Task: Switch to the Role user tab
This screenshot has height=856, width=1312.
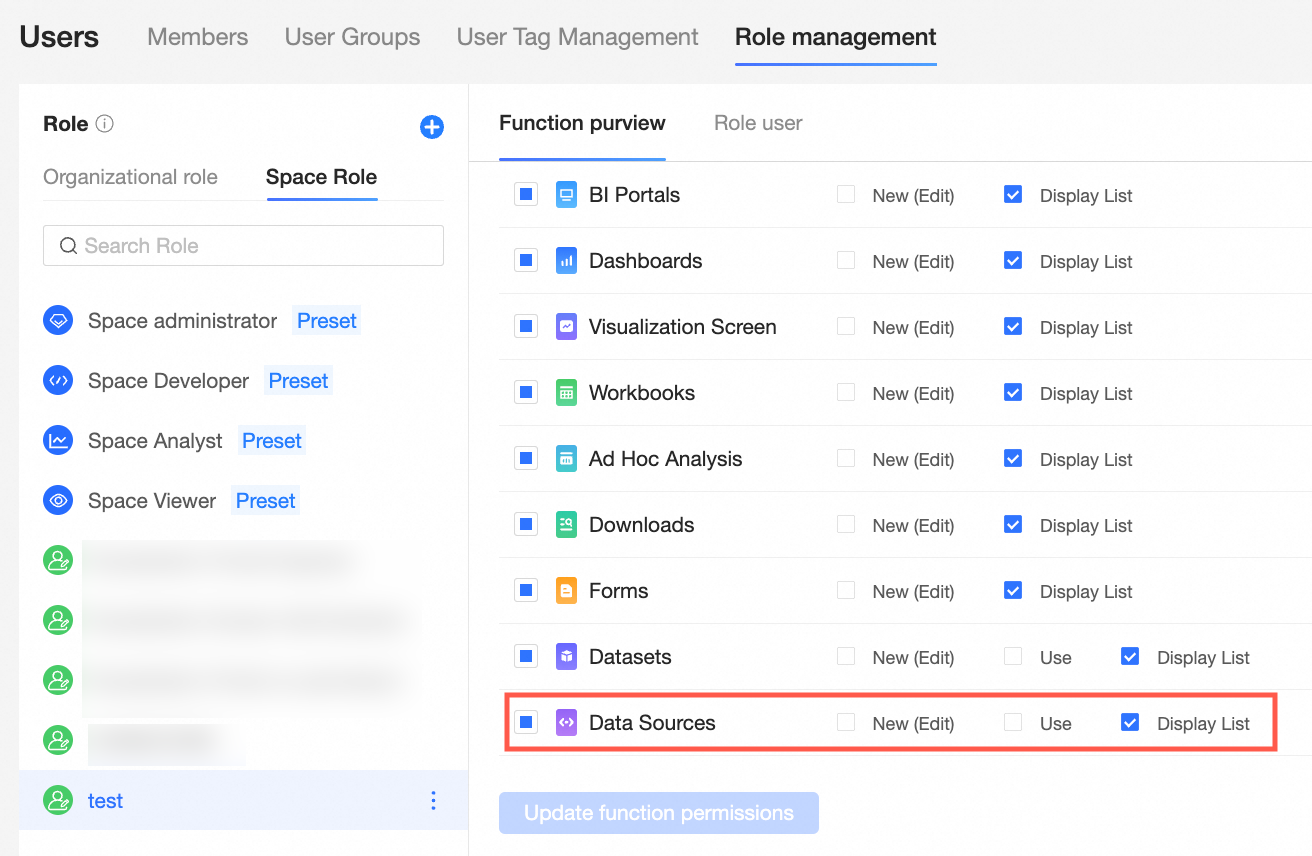Action: click(x=758, y=123)
